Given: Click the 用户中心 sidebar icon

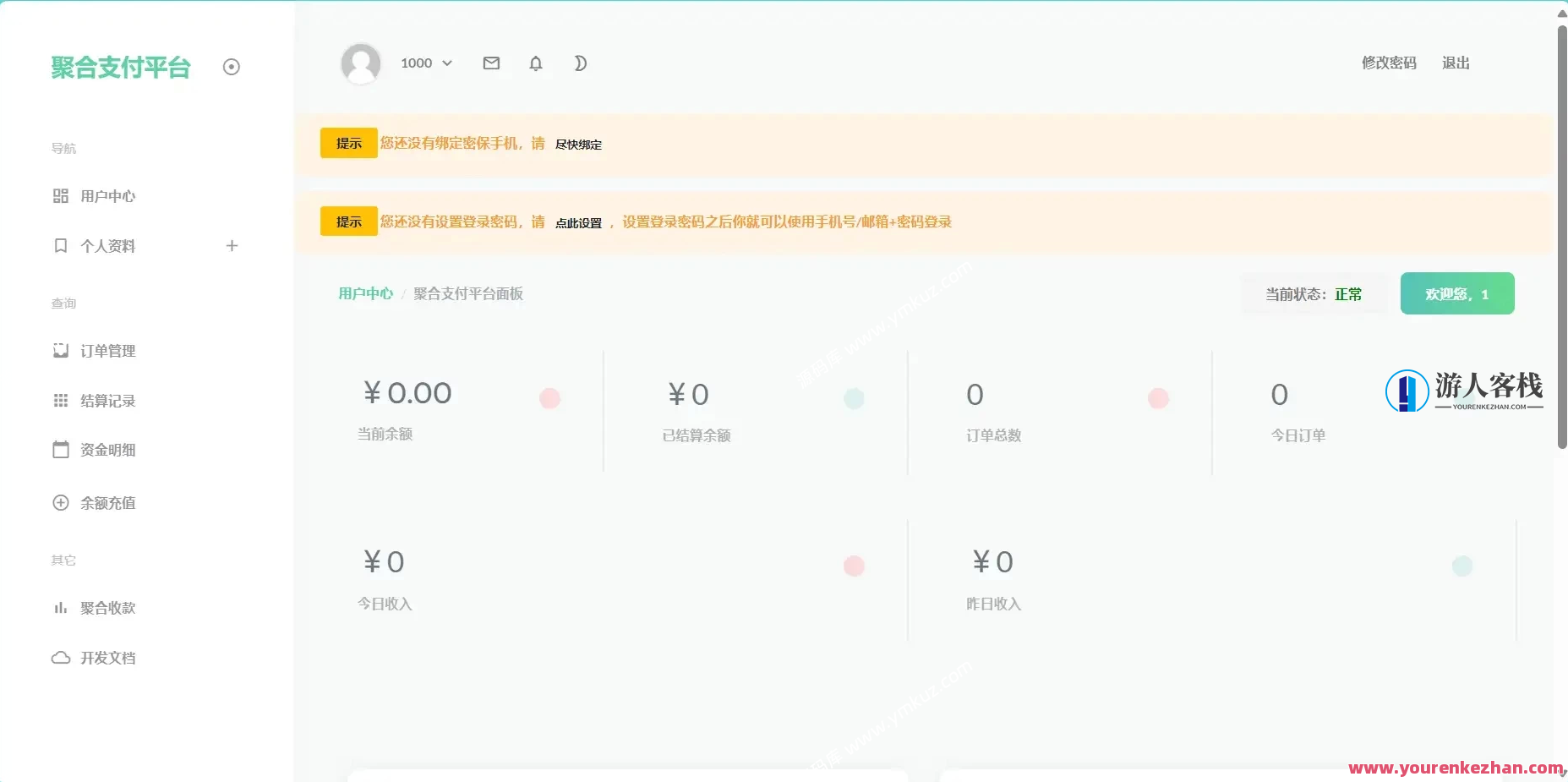Looking at the screenshot, I should tap(60, 195).
